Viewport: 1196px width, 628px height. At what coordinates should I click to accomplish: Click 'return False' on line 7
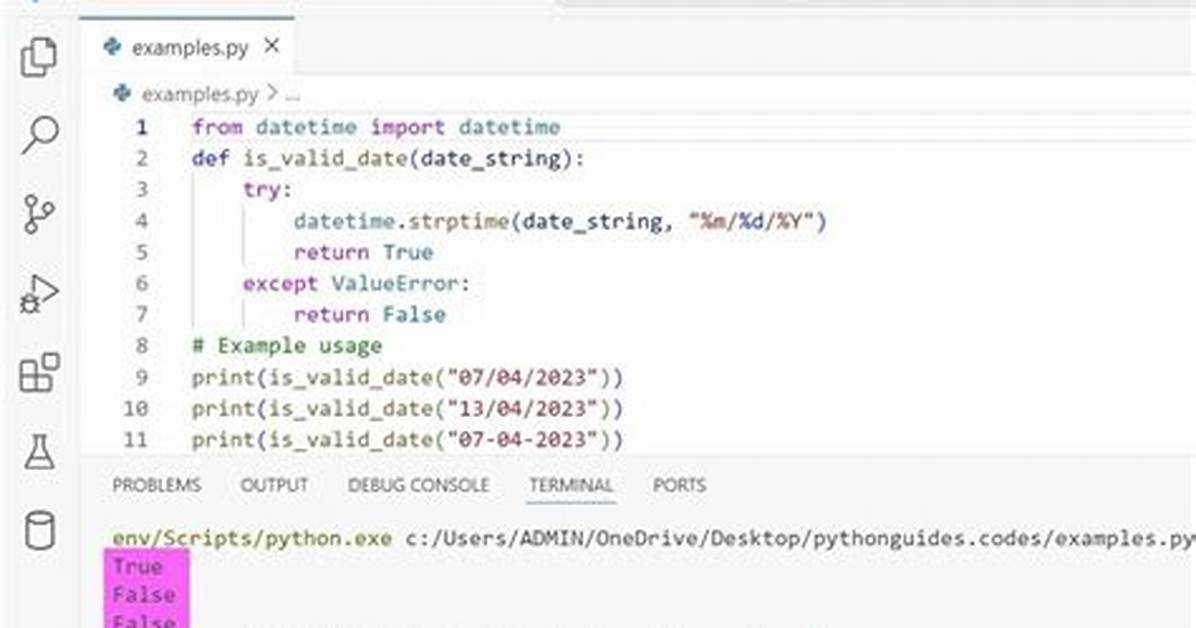point(369,314)
